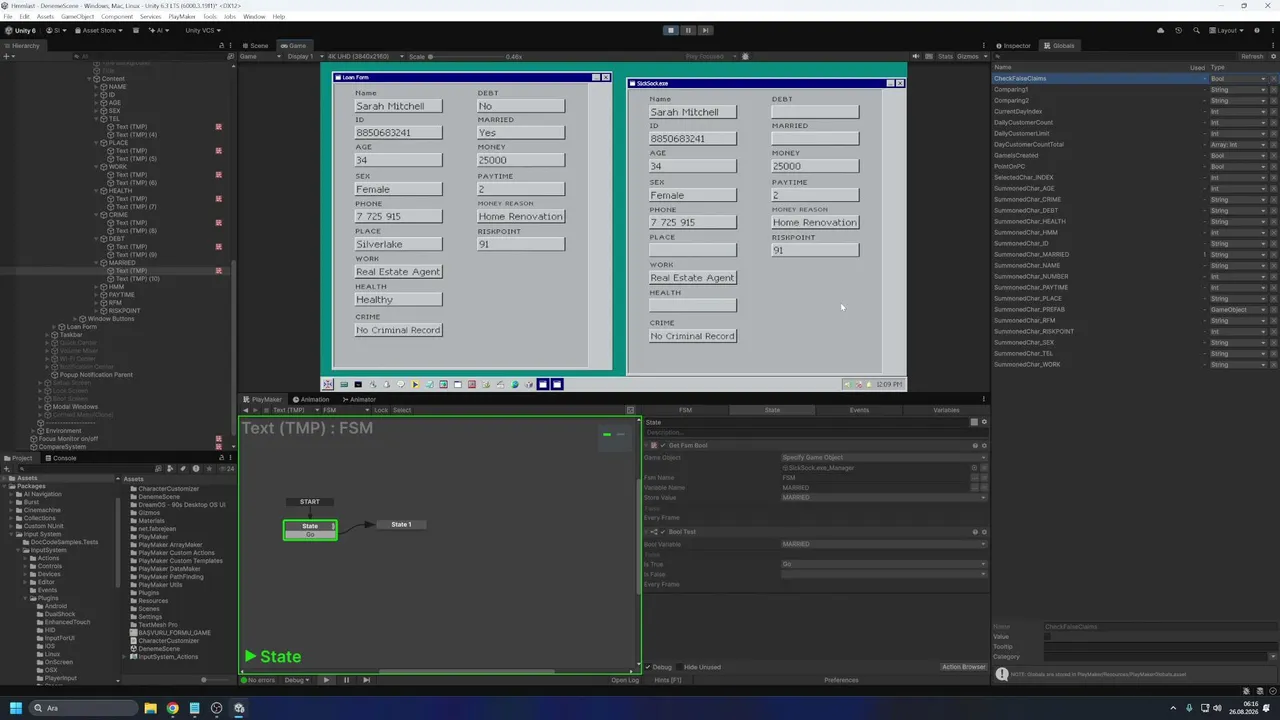Open the Component menu
1280x720 pixels.
tap(116, 17)
